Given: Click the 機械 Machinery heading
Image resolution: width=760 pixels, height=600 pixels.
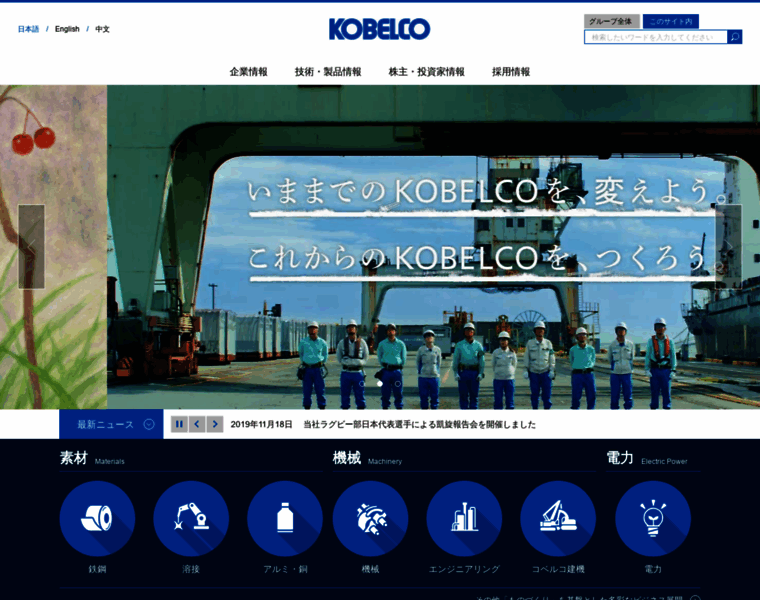Looking at the screenshot, I should 367,458.
